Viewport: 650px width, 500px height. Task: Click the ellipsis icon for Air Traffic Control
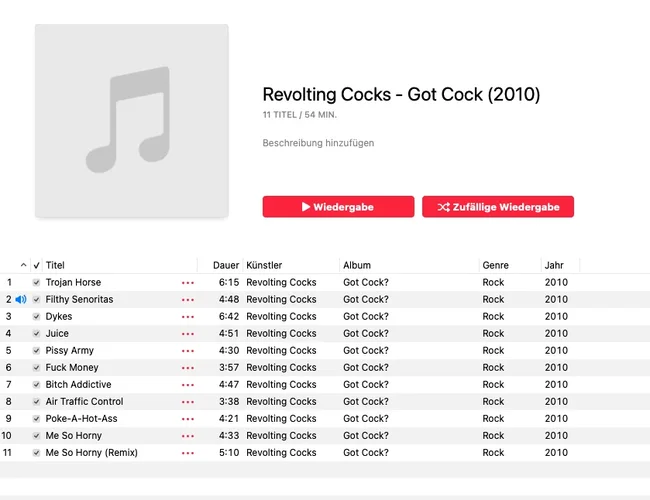(x=188, y=402)
